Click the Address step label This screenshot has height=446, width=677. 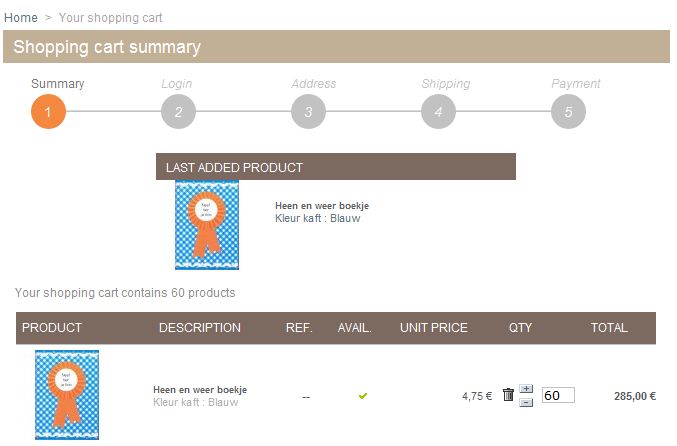(314, 84)
